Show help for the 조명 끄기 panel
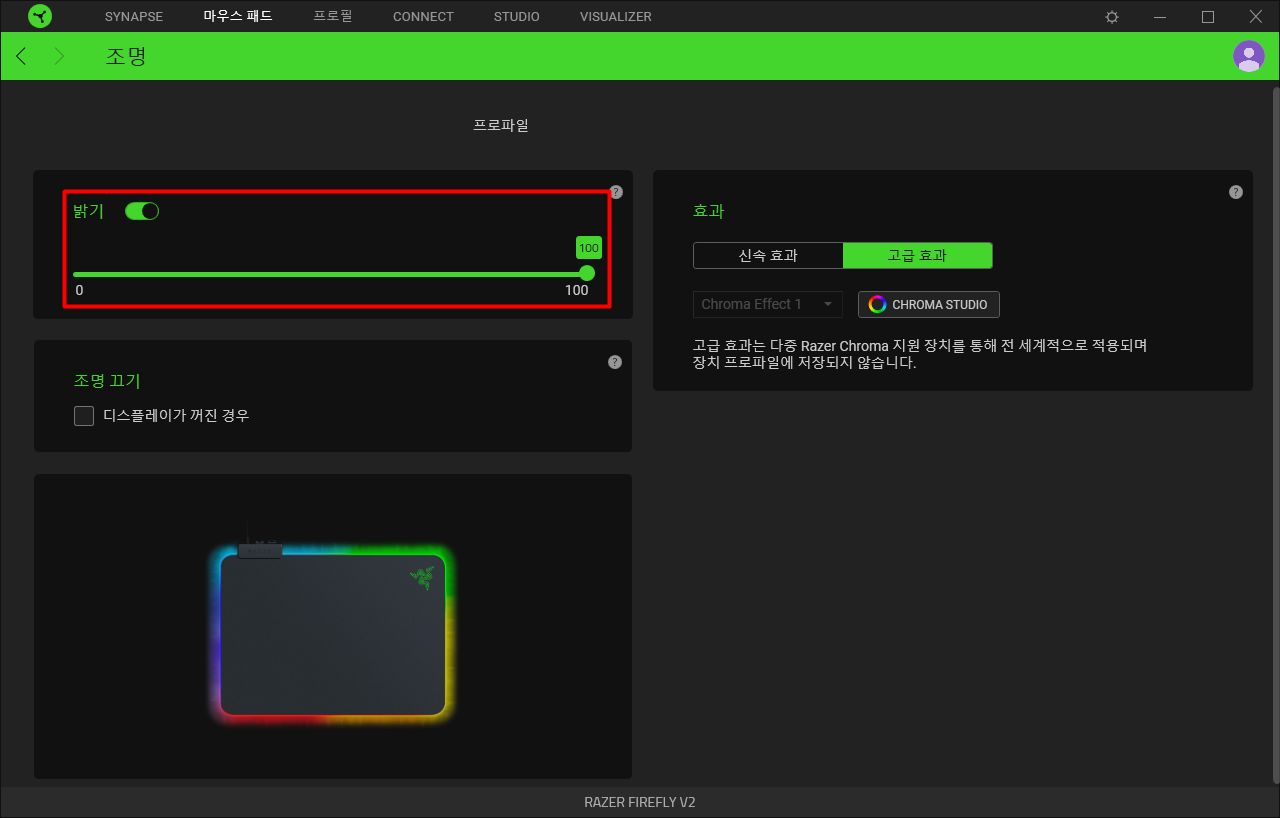The height and width of the screenshot is (818, 1280). [615, 362]
